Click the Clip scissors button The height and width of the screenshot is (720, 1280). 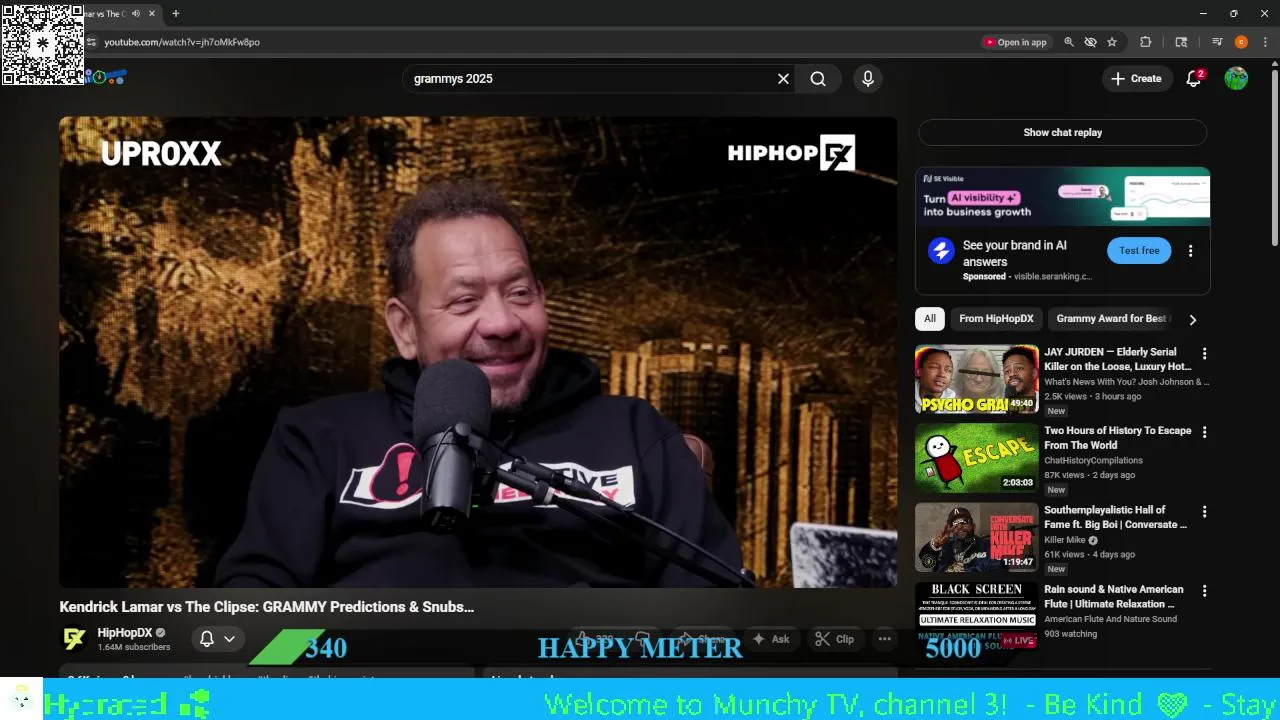tap(834, 639)
